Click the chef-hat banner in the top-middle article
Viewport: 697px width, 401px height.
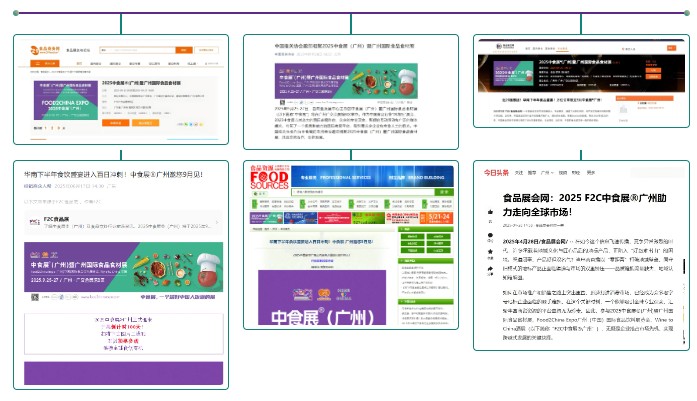point(346,81)
